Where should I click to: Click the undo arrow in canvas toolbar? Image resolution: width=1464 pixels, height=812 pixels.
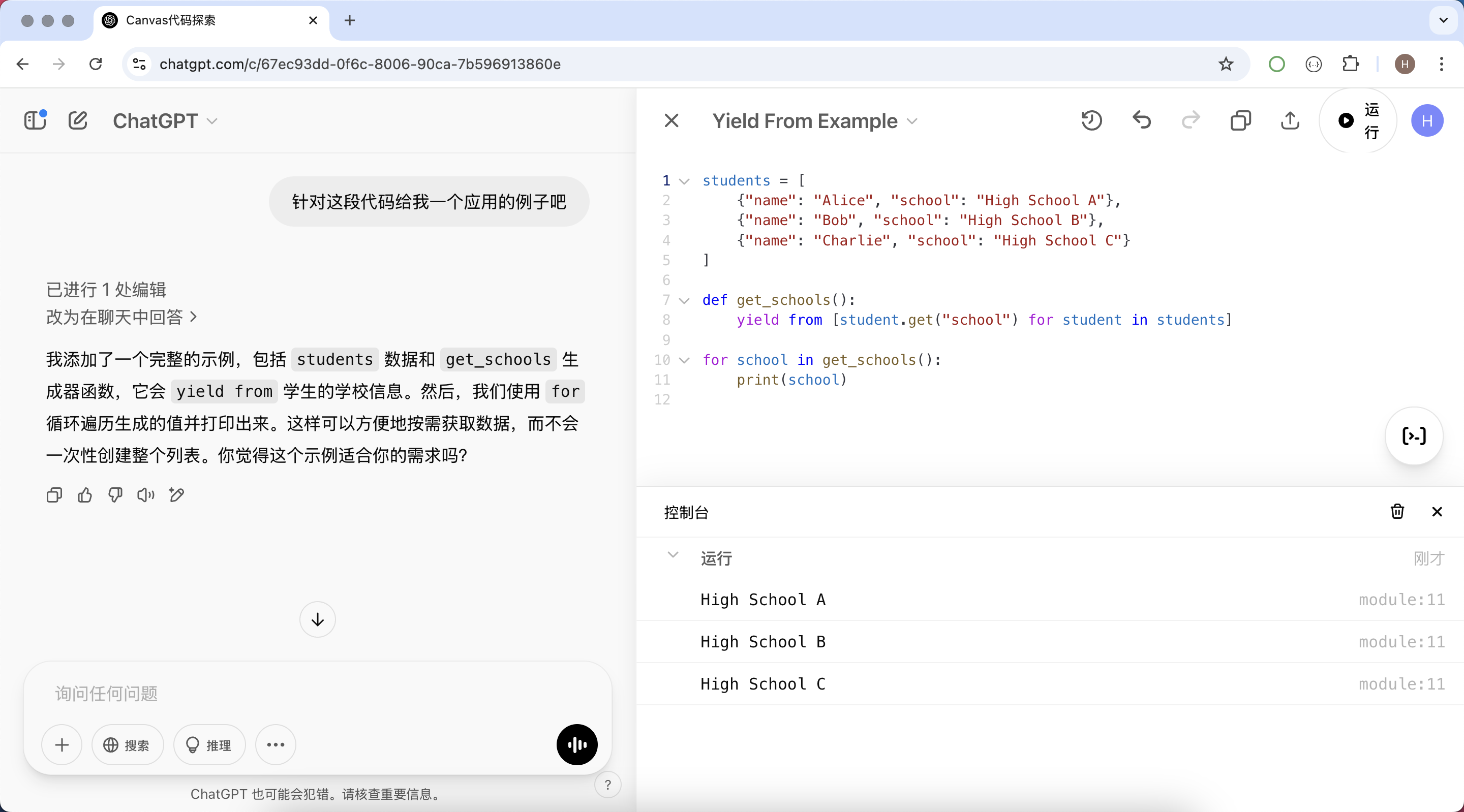point(1141,120)
